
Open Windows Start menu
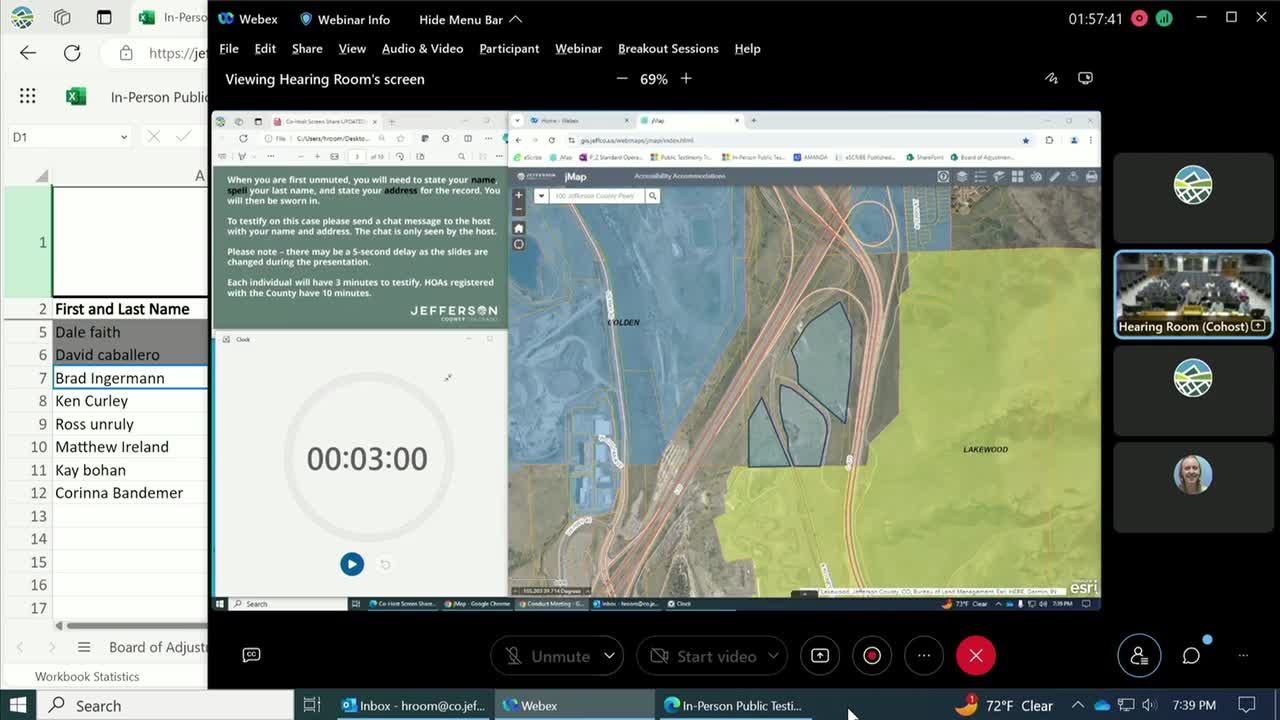(x=18, y=705)
